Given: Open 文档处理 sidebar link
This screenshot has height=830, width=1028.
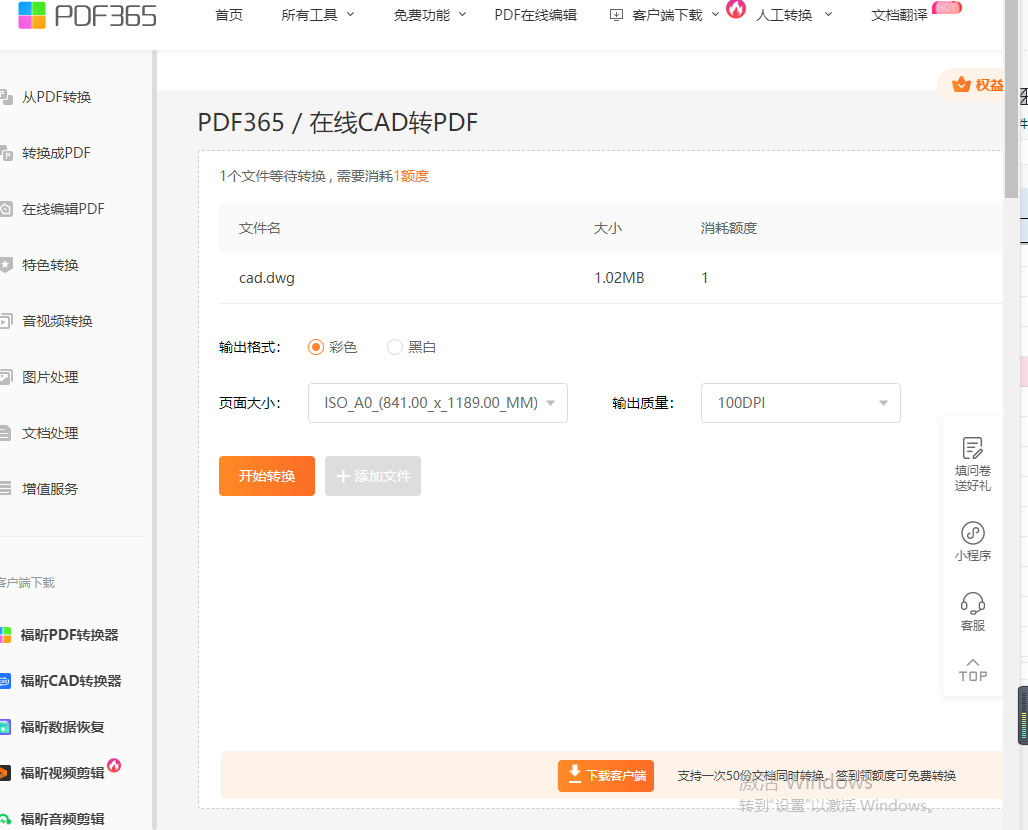Looking at the screenshot, I should [x=50, y=433].
